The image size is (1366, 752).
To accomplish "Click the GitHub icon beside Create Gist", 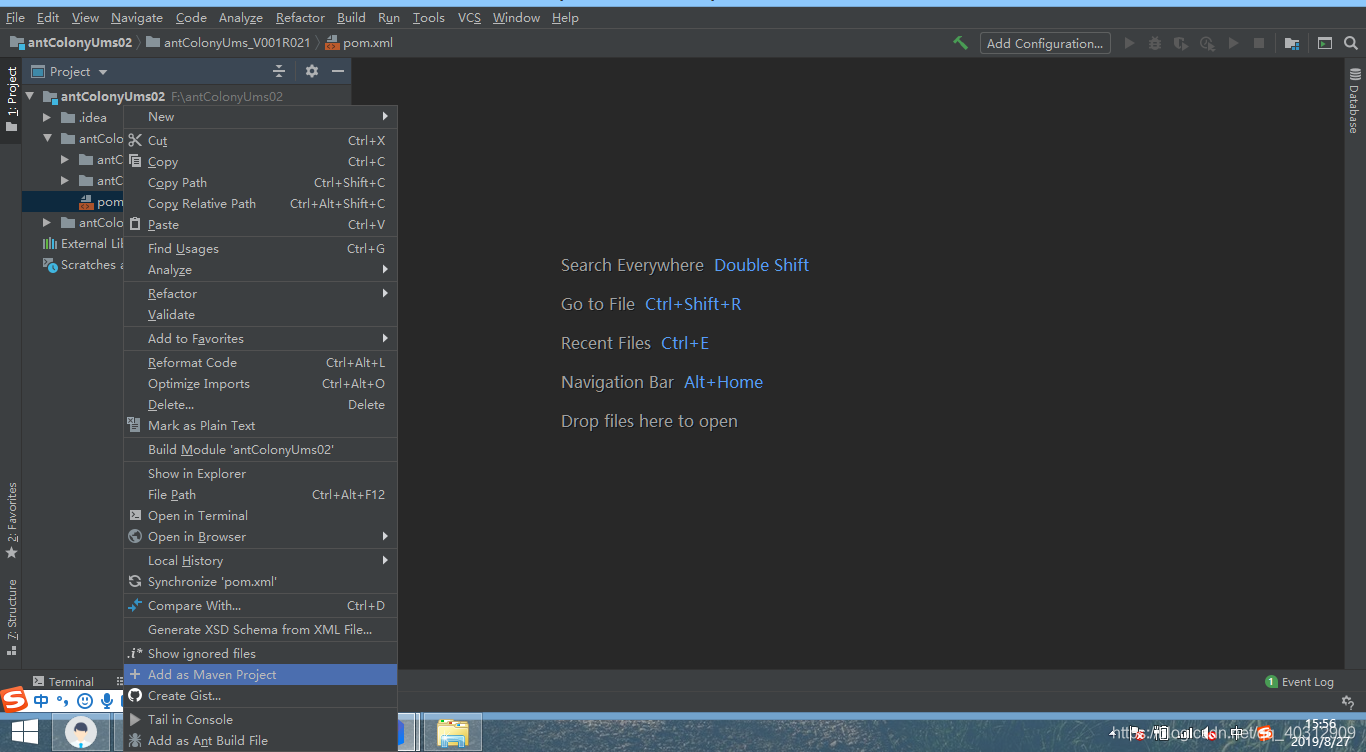I will pos(135,695).
